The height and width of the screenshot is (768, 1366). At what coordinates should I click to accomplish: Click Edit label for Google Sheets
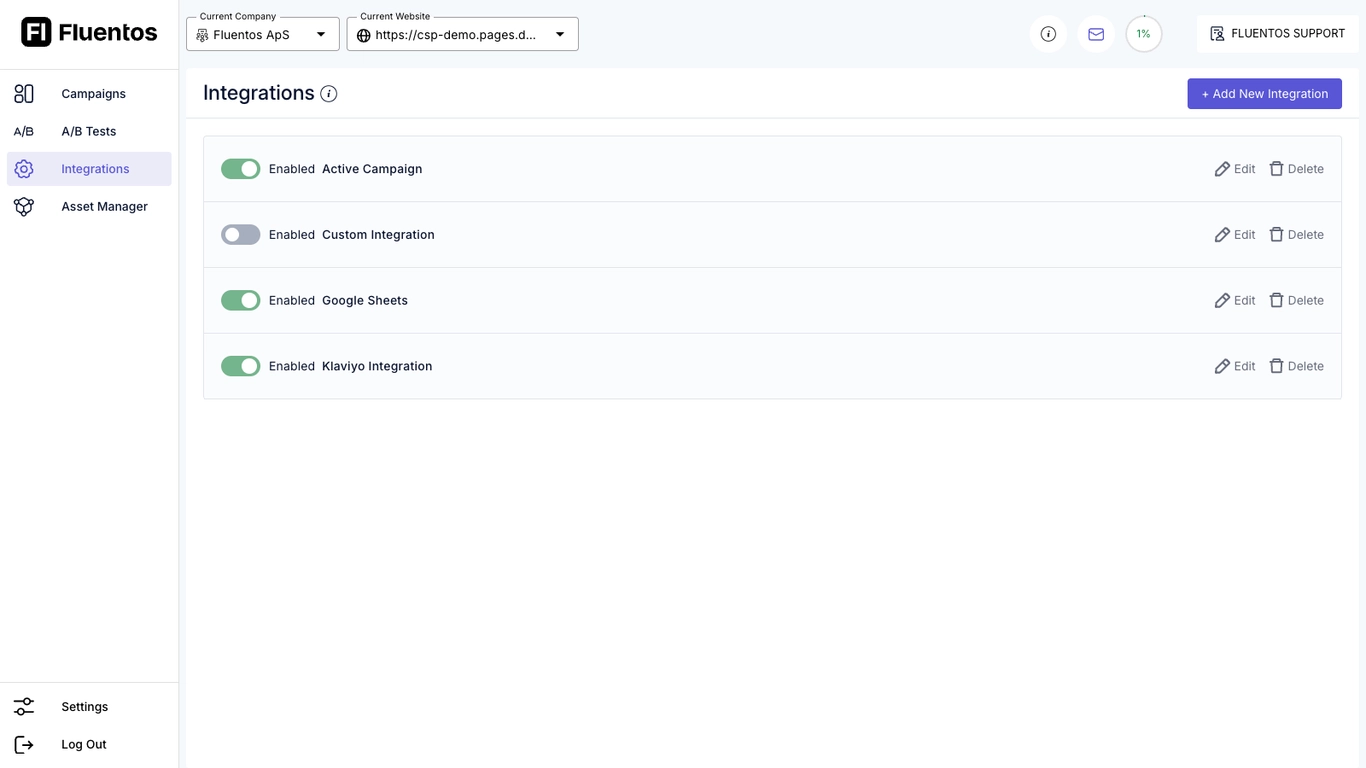tap(1245, 301)
